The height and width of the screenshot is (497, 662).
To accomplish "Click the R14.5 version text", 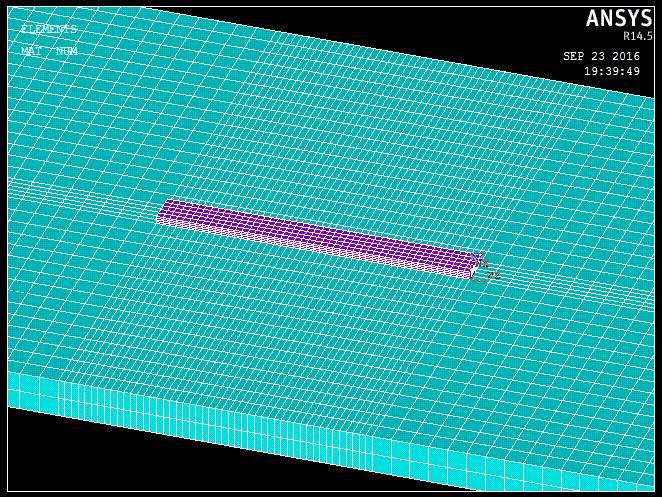I will point(638,36).
